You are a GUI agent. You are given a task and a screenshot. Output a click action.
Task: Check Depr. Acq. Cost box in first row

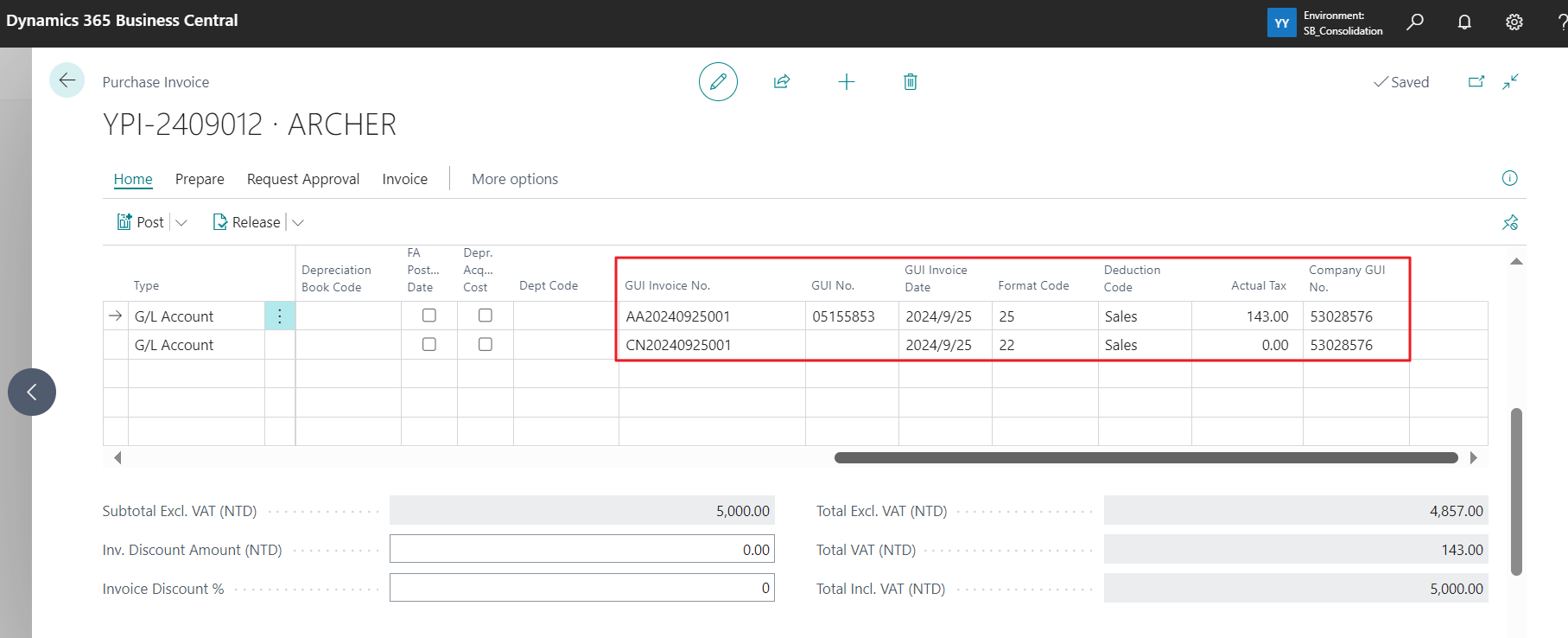486,316
